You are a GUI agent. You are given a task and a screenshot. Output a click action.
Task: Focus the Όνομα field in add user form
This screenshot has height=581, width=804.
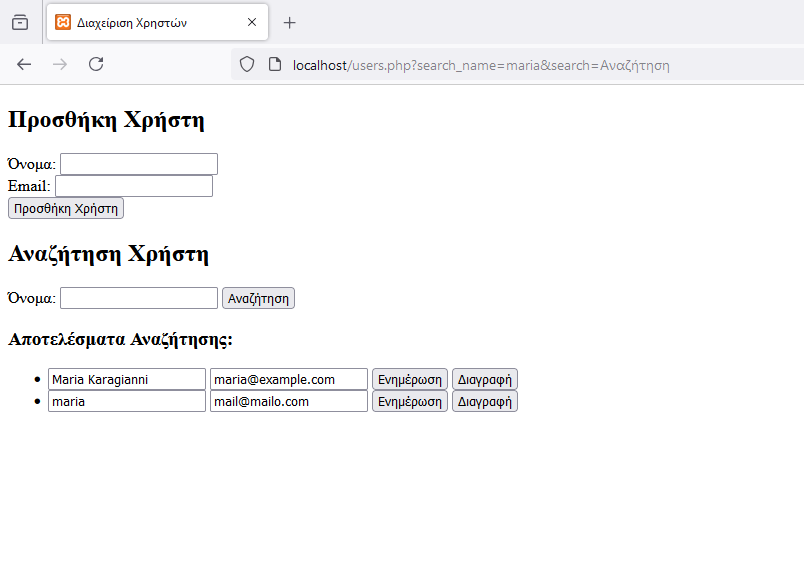(139, 164)
